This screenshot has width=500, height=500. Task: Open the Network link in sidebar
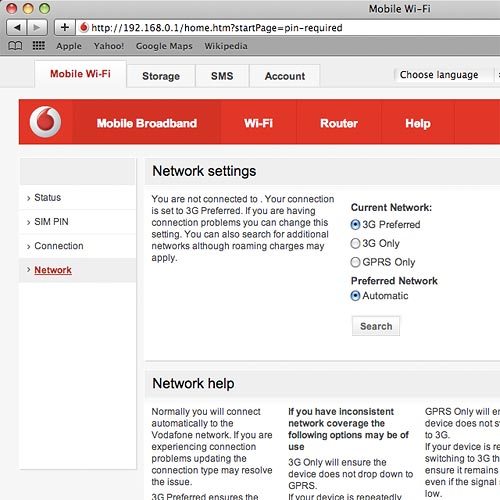[53, 270]
